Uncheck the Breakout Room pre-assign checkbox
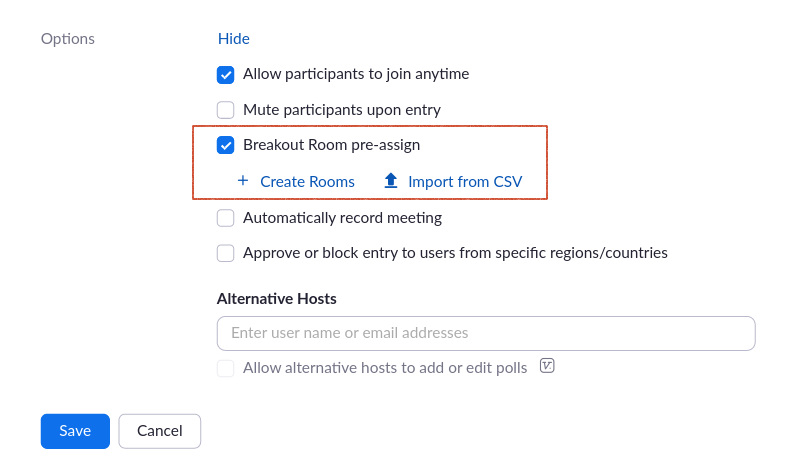787x463 pixels. (226, 145)
